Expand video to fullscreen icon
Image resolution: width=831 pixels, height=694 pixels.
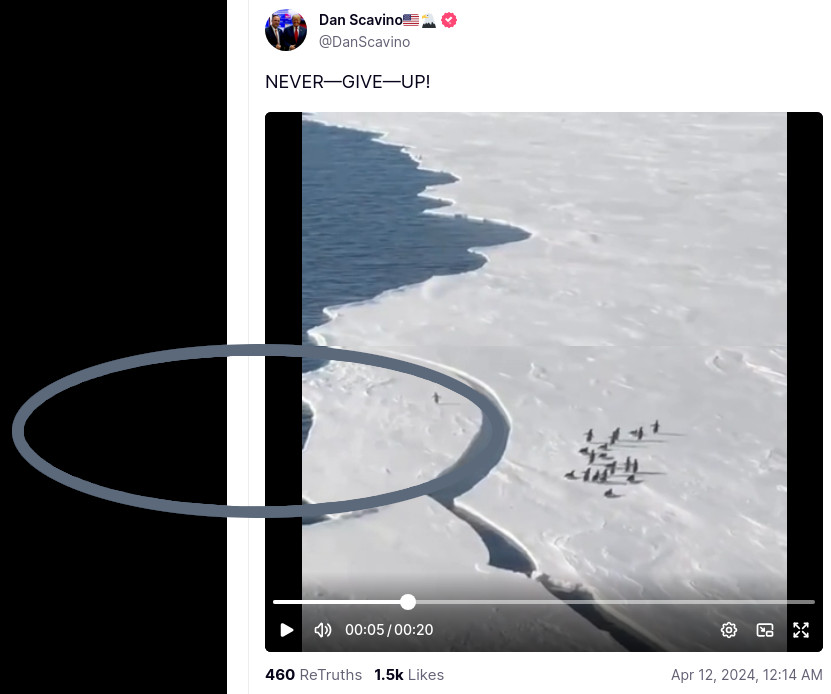tap(801, 630)
